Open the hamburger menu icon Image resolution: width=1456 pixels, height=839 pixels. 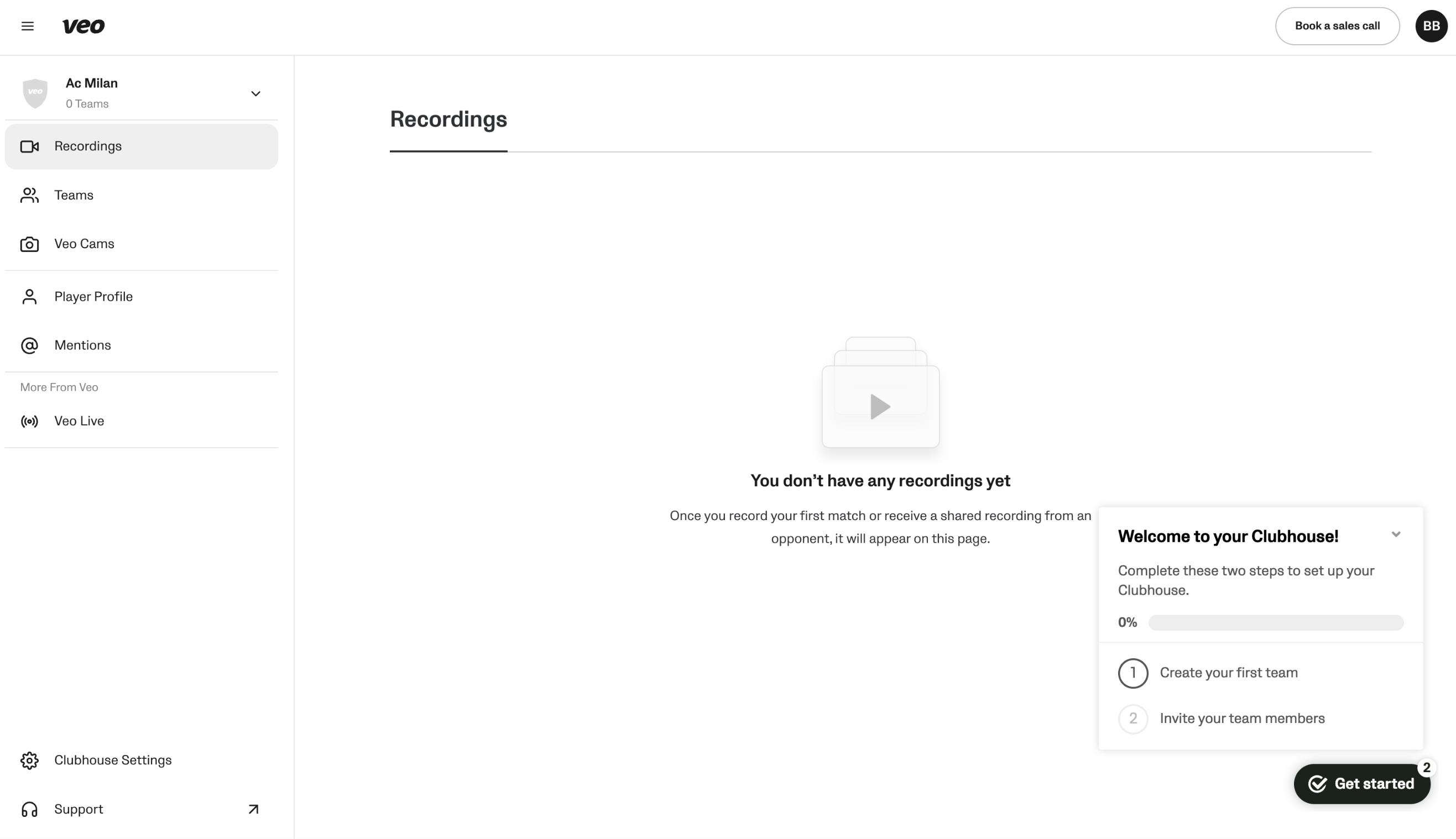[x=27, y=26]
